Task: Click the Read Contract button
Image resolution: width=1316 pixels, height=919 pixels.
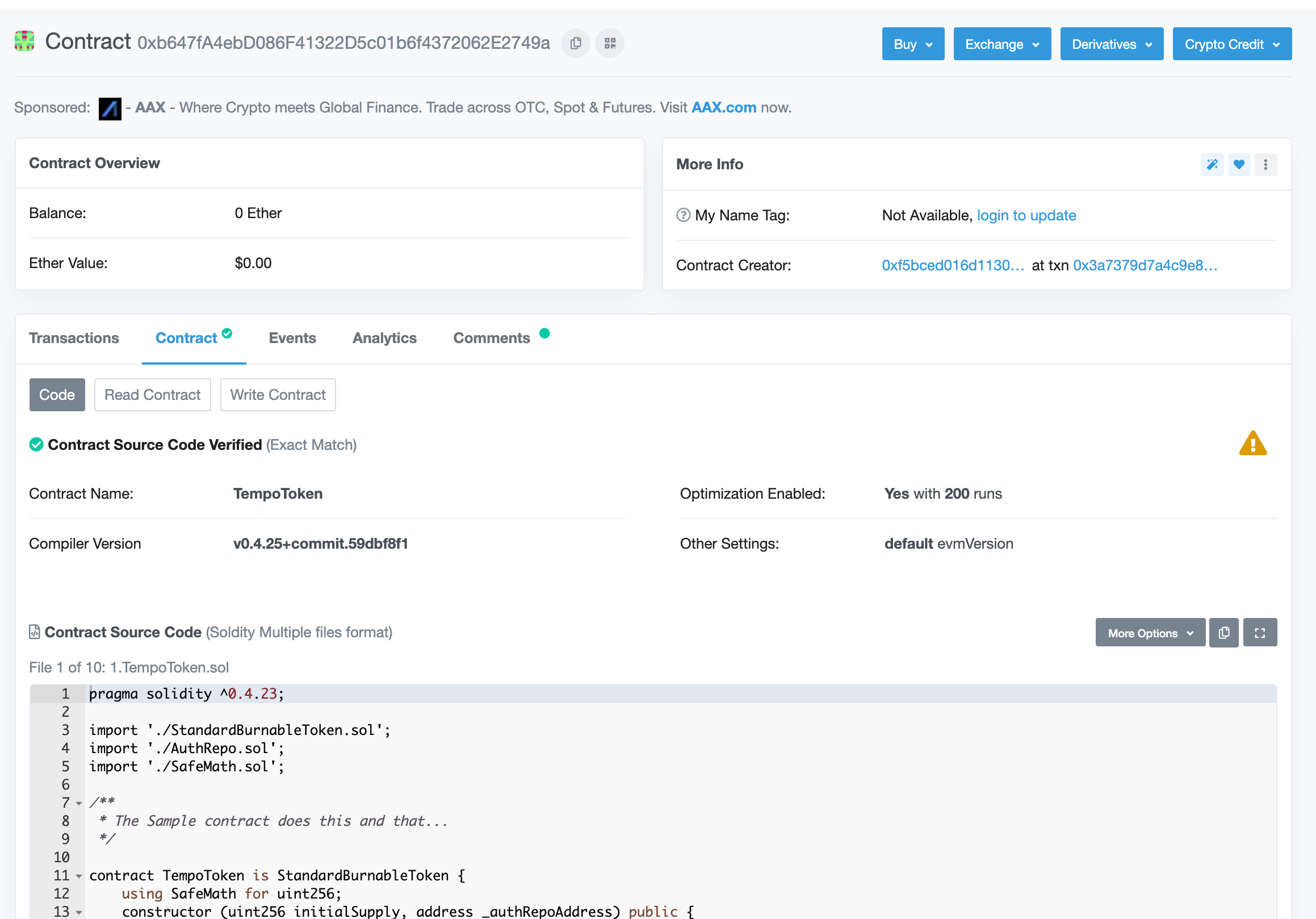Action: click(x=153, y=395)
